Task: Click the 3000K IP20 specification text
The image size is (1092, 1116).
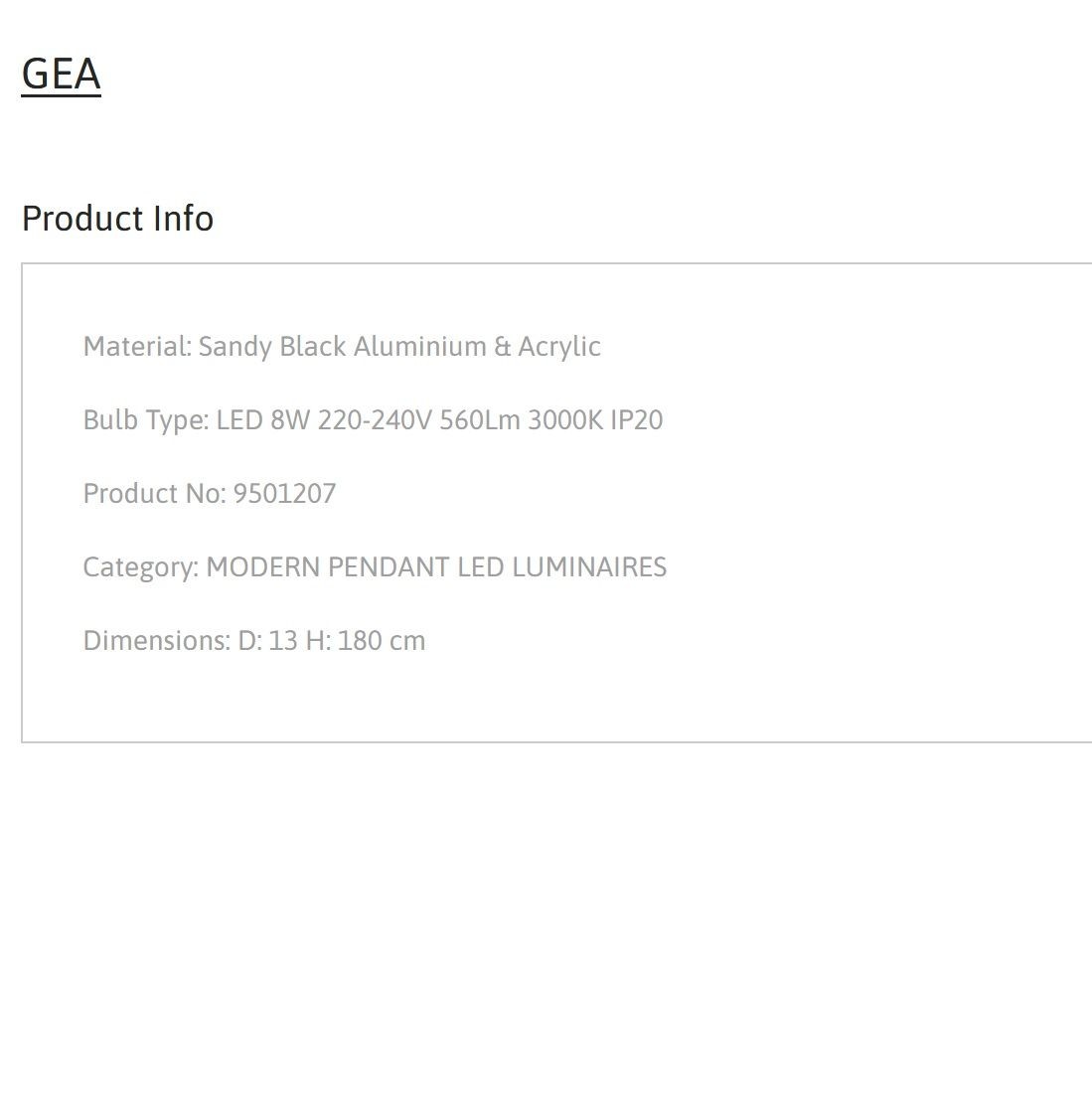Action: (595, 420)
